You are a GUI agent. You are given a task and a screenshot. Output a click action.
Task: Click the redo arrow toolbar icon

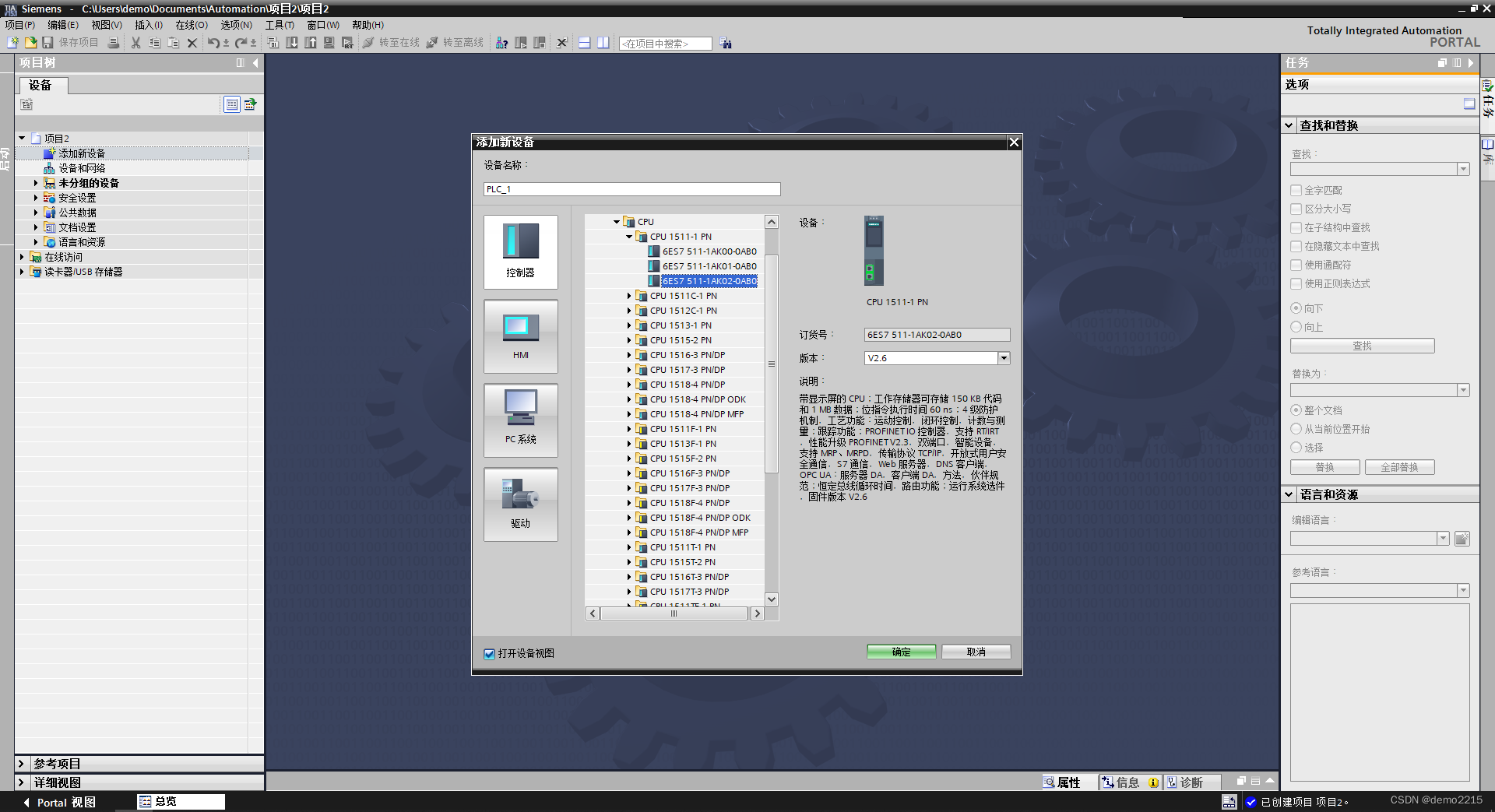pyautogui.click(x=241, y=43)
